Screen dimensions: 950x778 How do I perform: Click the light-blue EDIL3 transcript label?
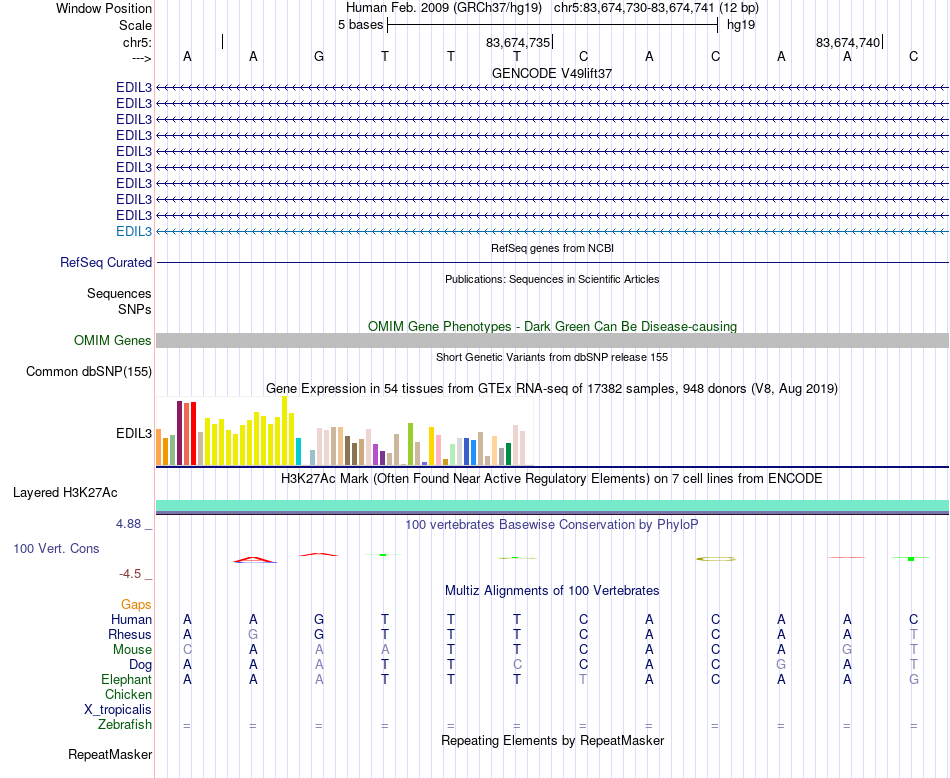(134, 231)
